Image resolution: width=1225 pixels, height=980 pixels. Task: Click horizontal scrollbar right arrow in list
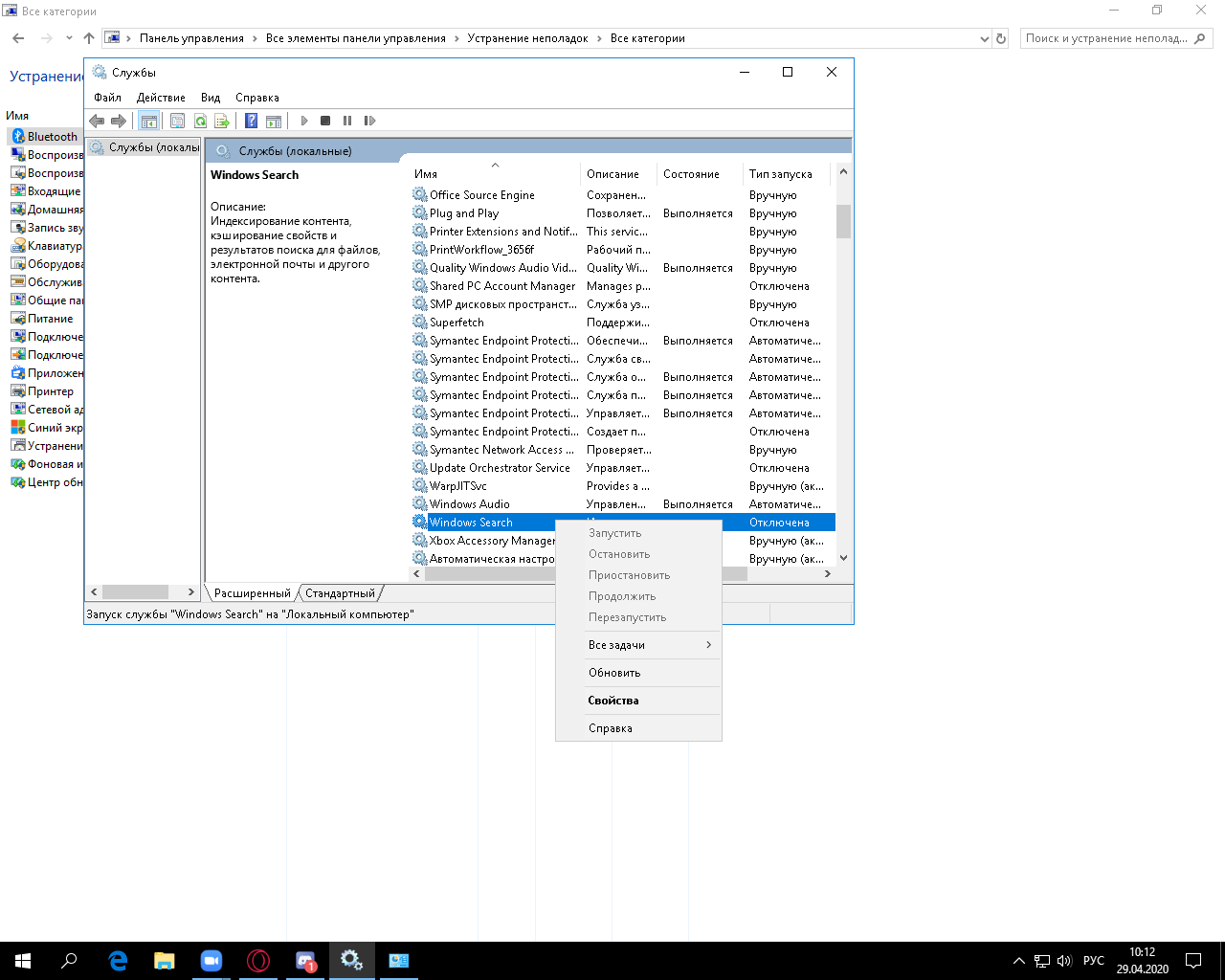tap(828, 574)
